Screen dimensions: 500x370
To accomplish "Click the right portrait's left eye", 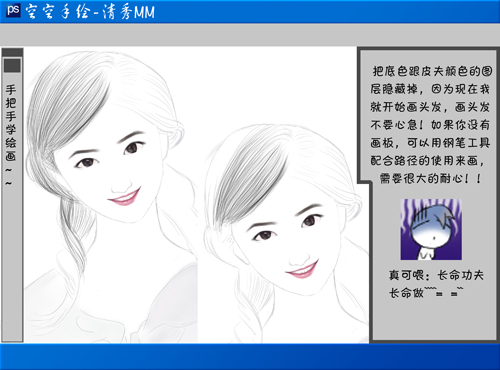I will click(x=264, y=235).
